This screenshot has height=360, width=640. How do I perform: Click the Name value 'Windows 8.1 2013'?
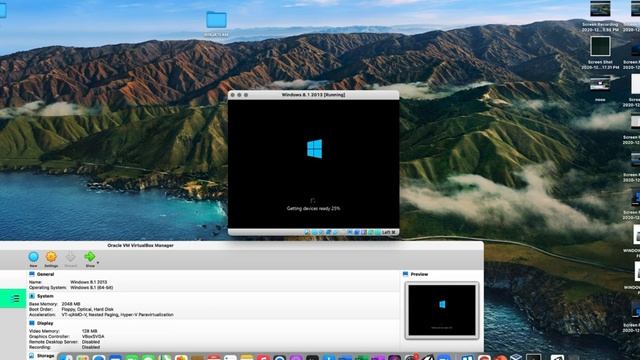89,282
